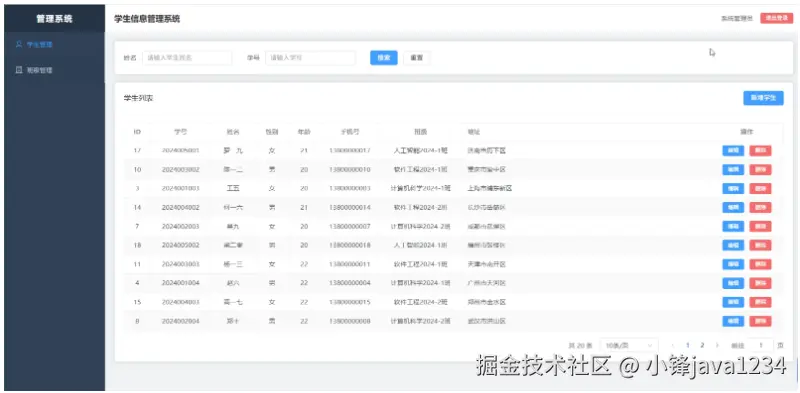Edit the student row with ID 18
Viewport: 800px width, 393px height.
733,245
